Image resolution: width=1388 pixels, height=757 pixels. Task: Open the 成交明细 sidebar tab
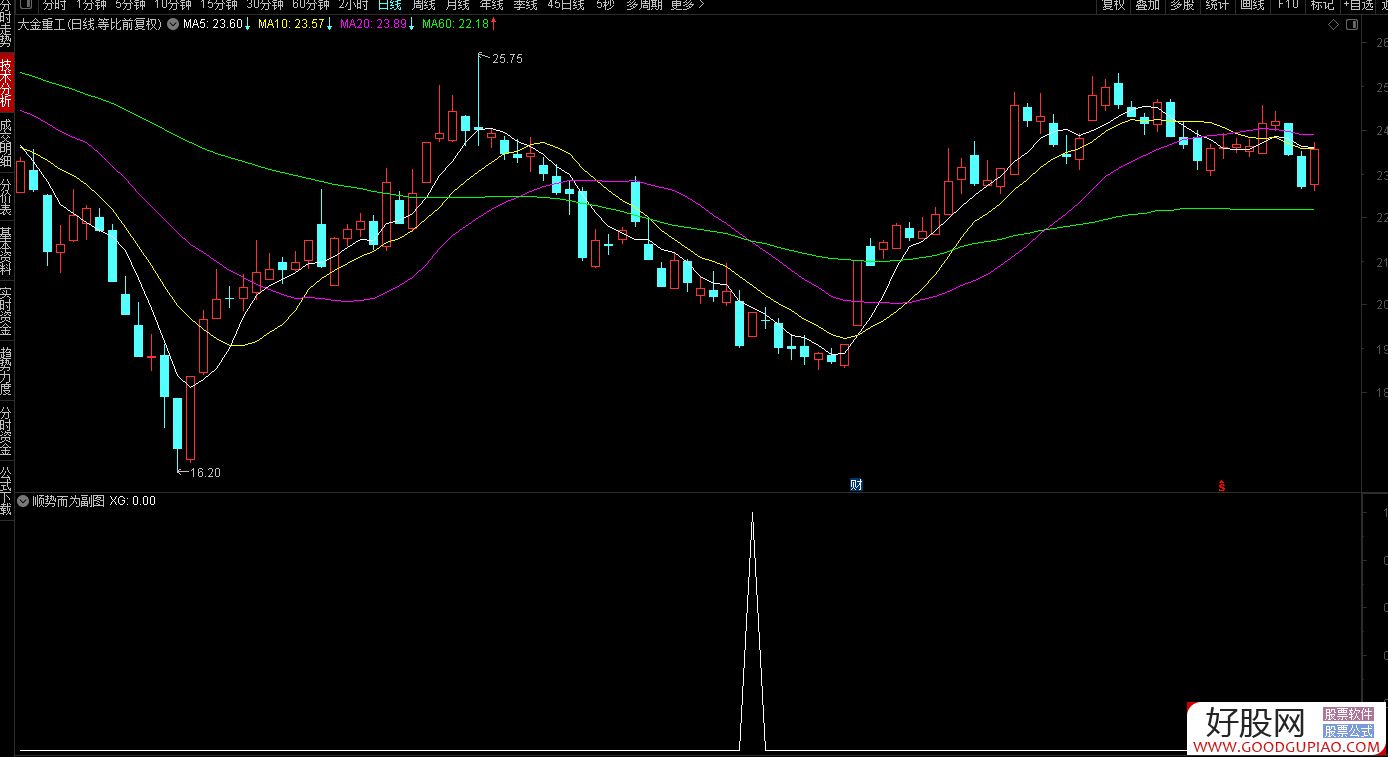pos(6,143)
